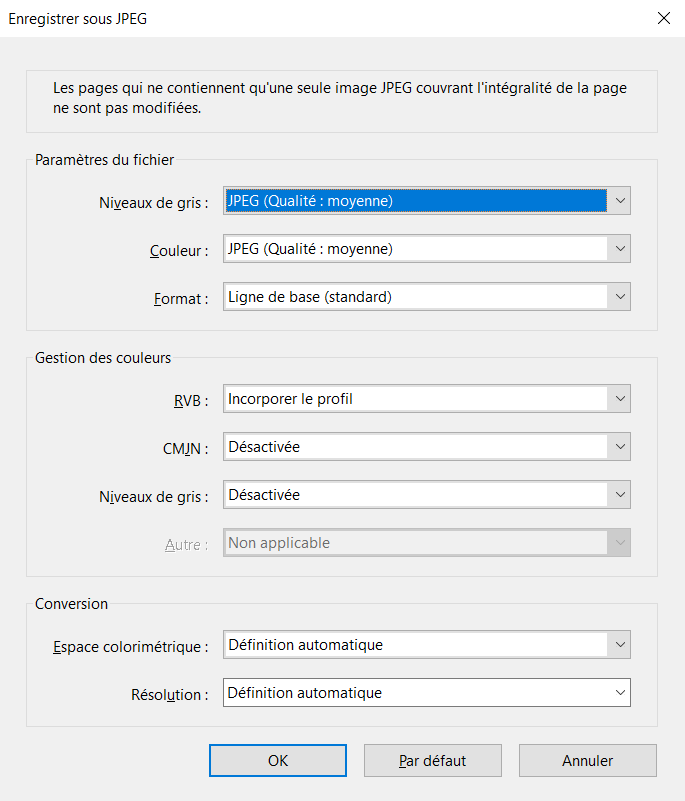Click the Annuler button
The height and width of the screenshot is (801, 685).
(x=587, y=760)
